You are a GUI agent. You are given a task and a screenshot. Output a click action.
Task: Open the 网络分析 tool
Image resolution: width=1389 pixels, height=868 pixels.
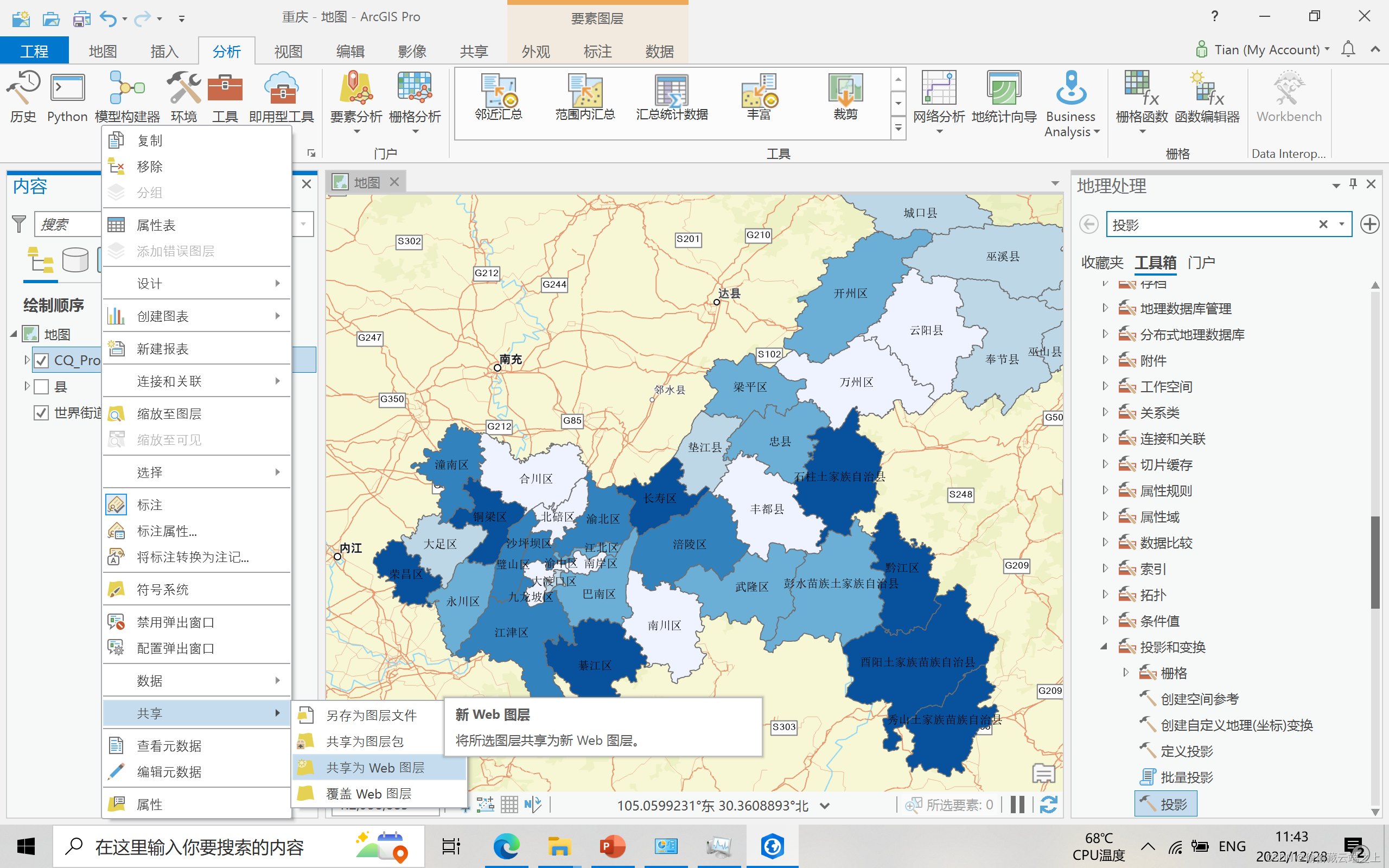point(939,100)
